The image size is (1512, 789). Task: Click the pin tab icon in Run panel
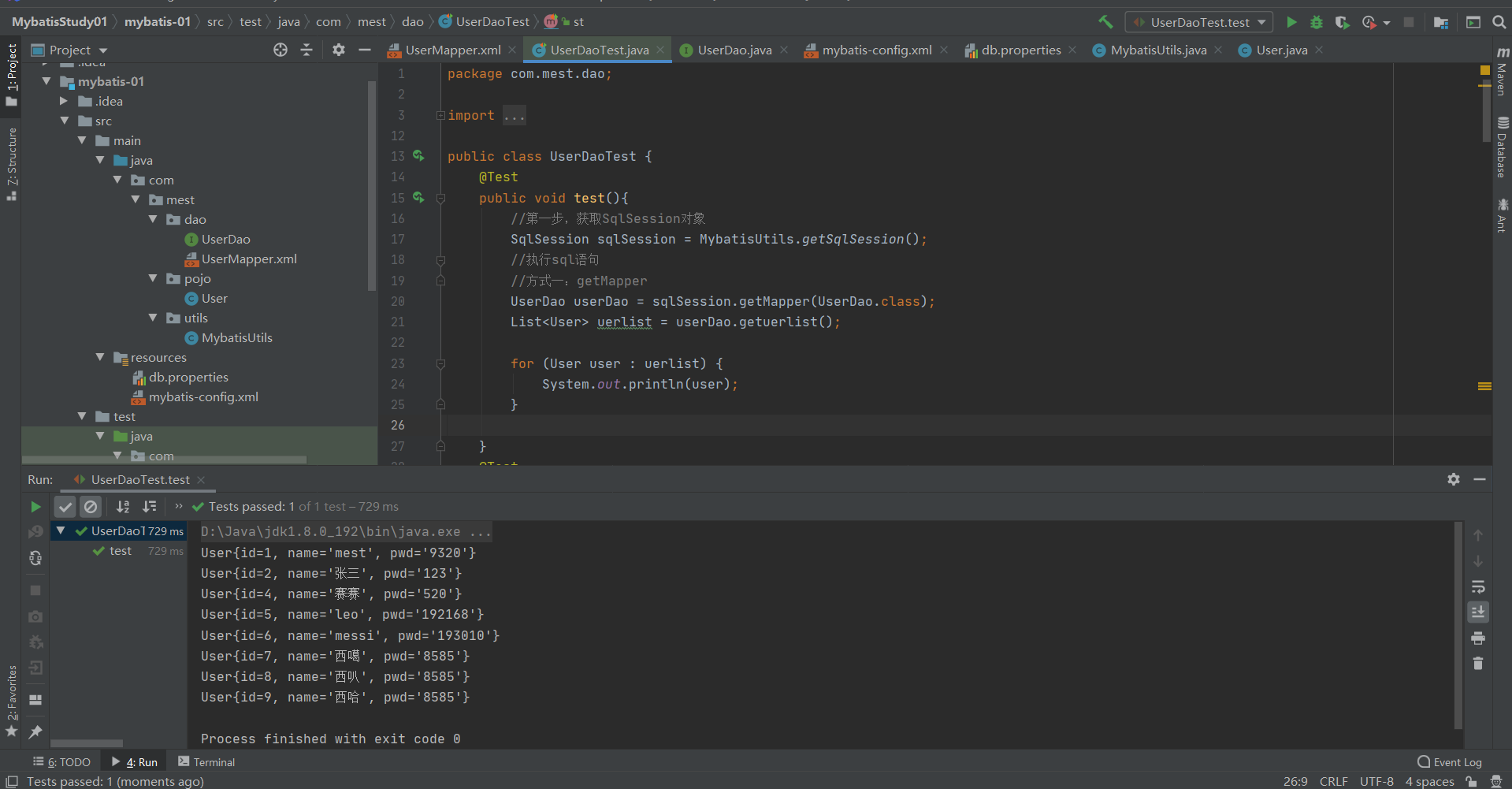35,731
